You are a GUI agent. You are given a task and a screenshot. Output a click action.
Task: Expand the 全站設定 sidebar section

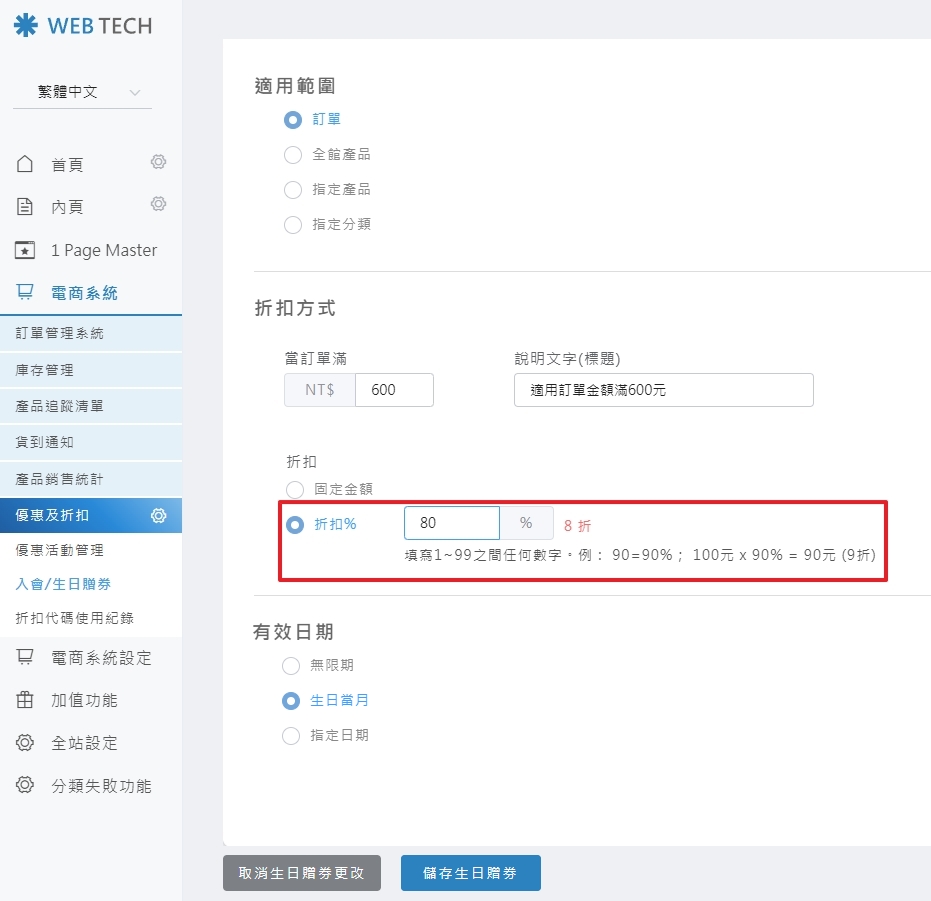pos(84,743)
